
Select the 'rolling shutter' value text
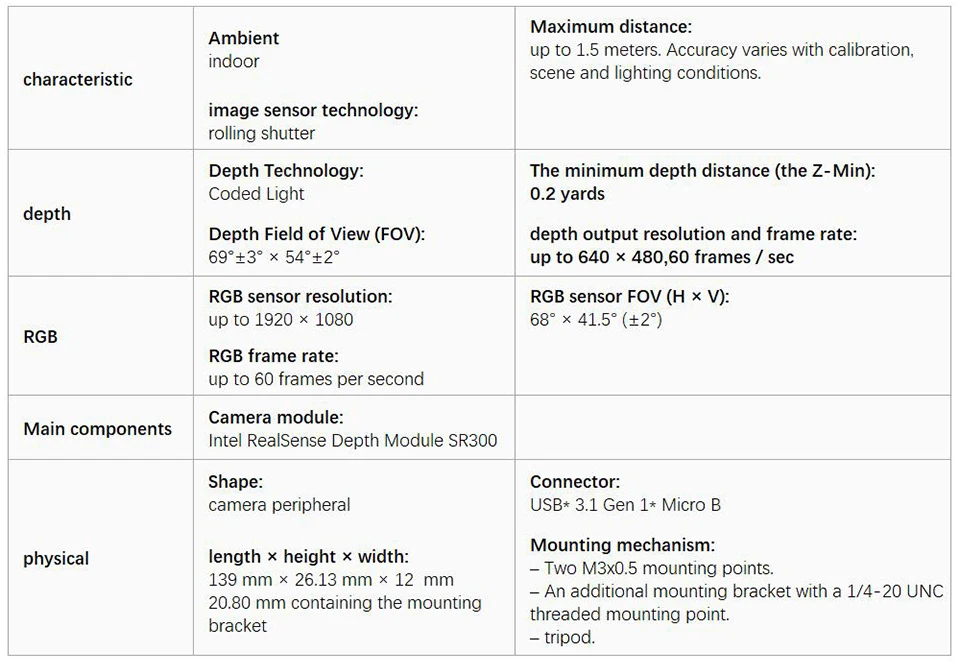[262, 133]
